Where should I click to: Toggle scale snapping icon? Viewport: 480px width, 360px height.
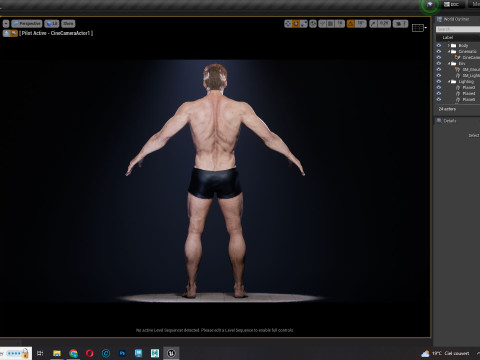pyautogui.click(x=373, y=24)
